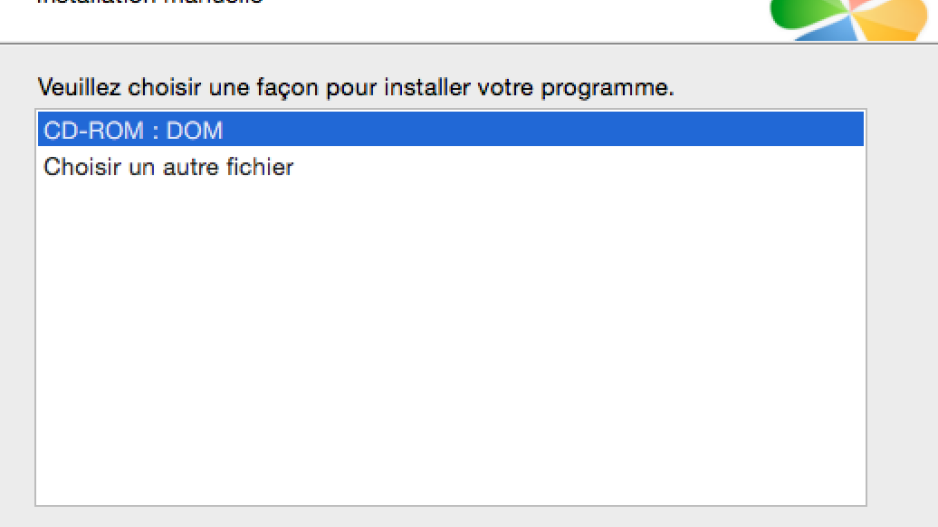The width and height of the screenshot is (938, 527).
Task: Click the word DOM in highlighted row
Action: pos(194,130)
